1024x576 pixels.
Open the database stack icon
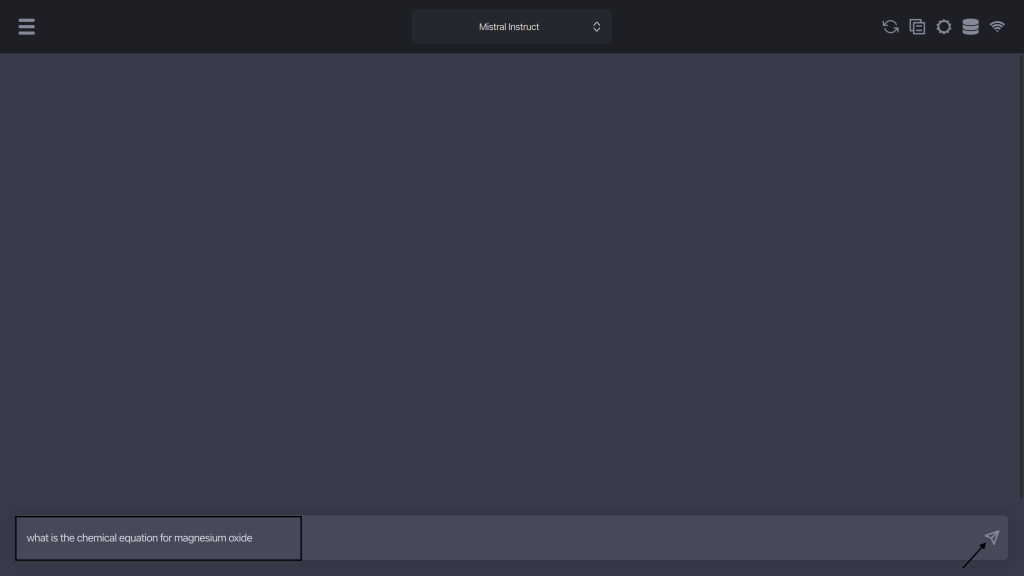[x=970, y=27]
